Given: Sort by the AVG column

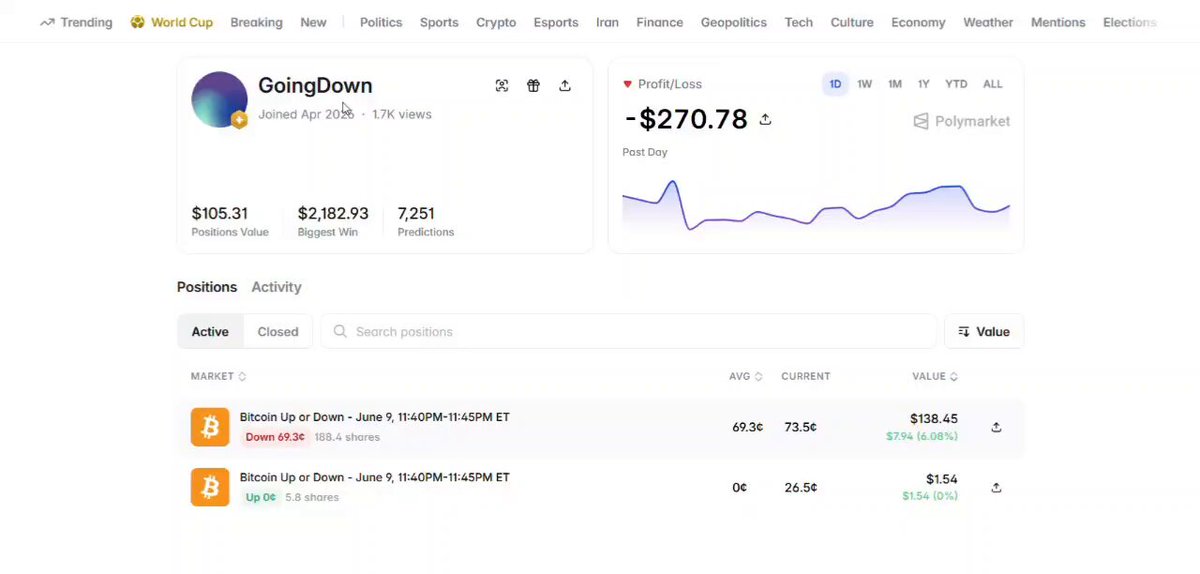Looking at the screenshot, I should coord(746,377).
